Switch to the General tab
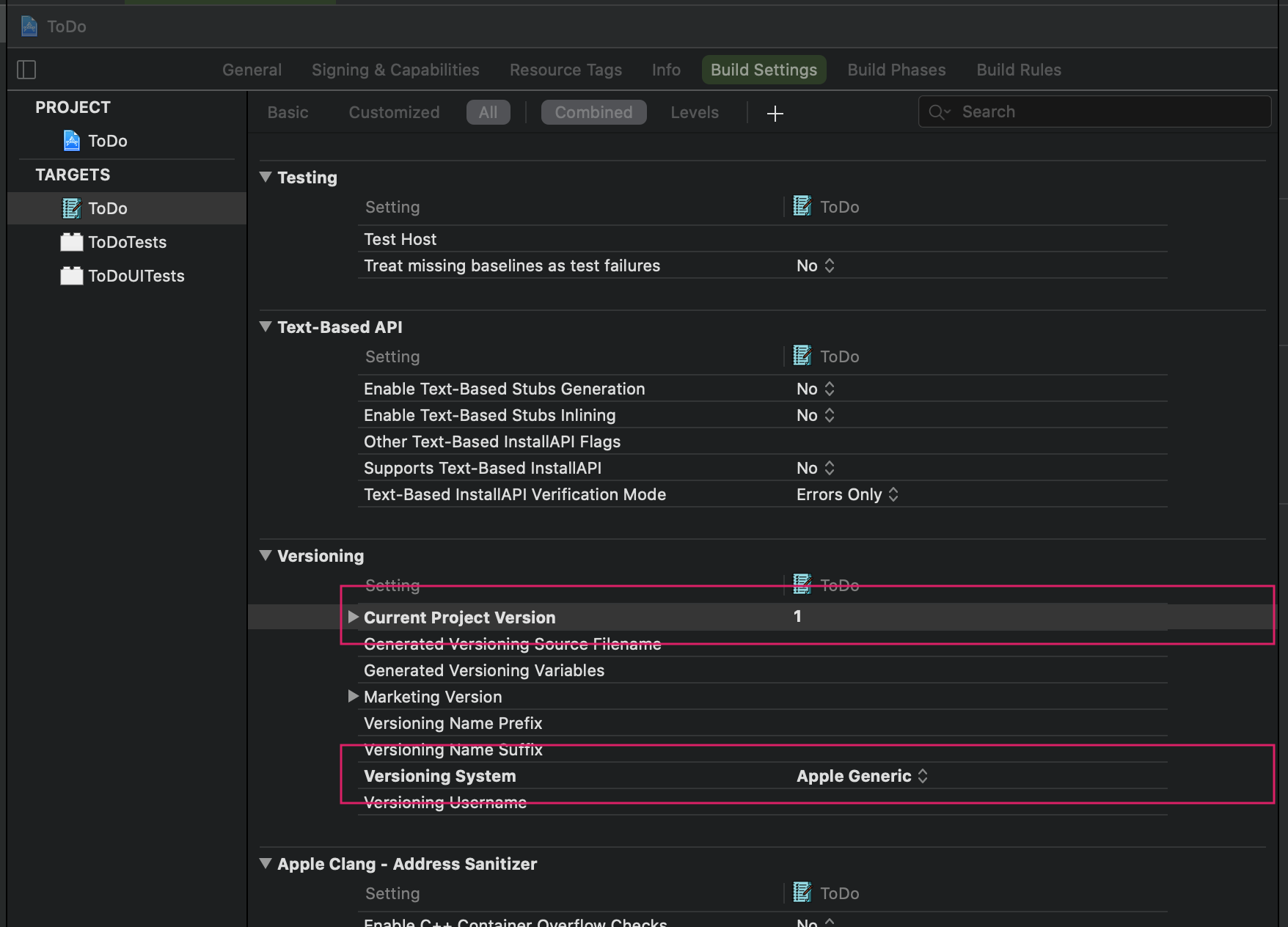The width and height of the screenshot is (1288, 927). coord(252,70)
